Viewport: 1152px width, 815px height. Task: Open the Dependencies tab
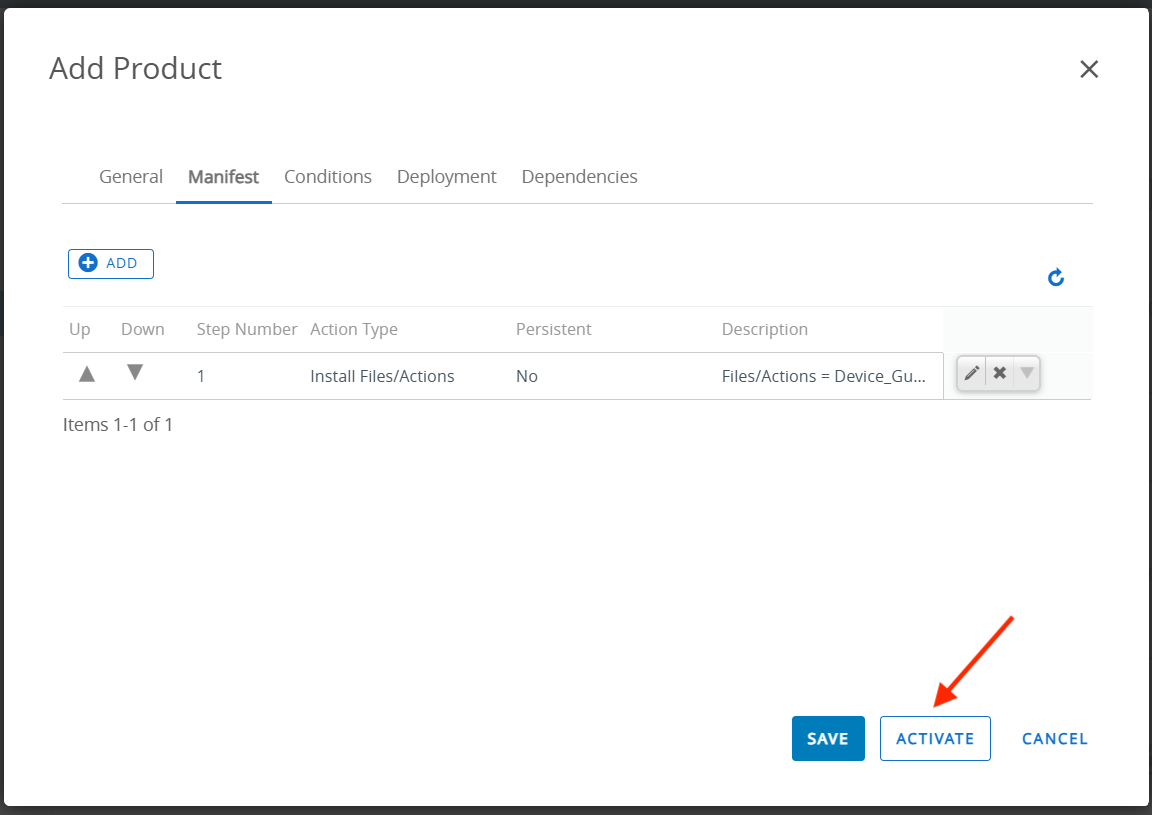coord(579,177)
